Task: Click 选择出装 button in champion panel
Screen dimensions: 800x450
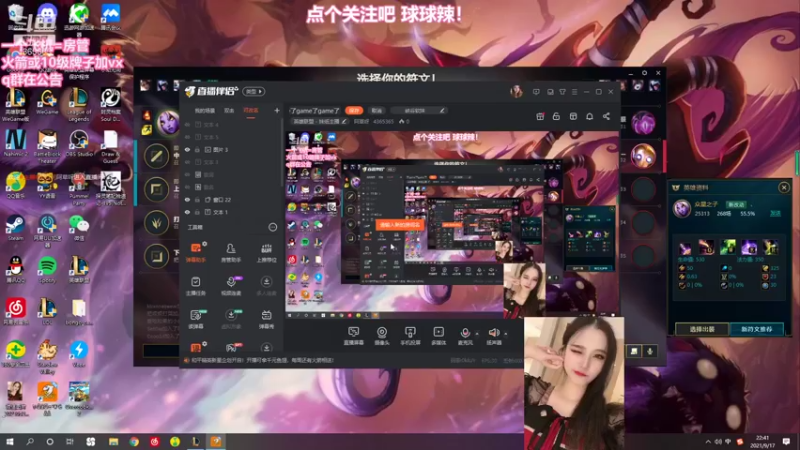Action: (702, 329)
